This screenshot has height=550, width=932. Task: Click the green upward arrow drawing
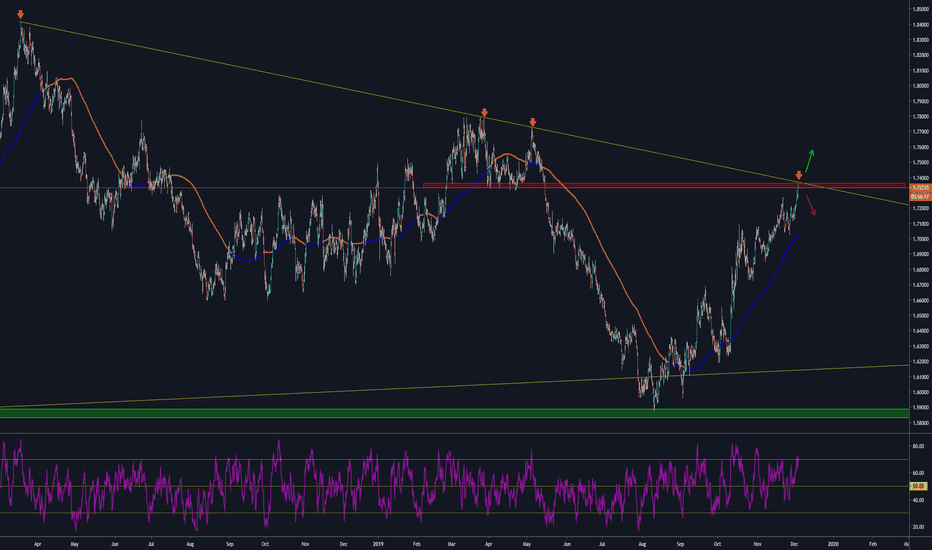[807, 161]
